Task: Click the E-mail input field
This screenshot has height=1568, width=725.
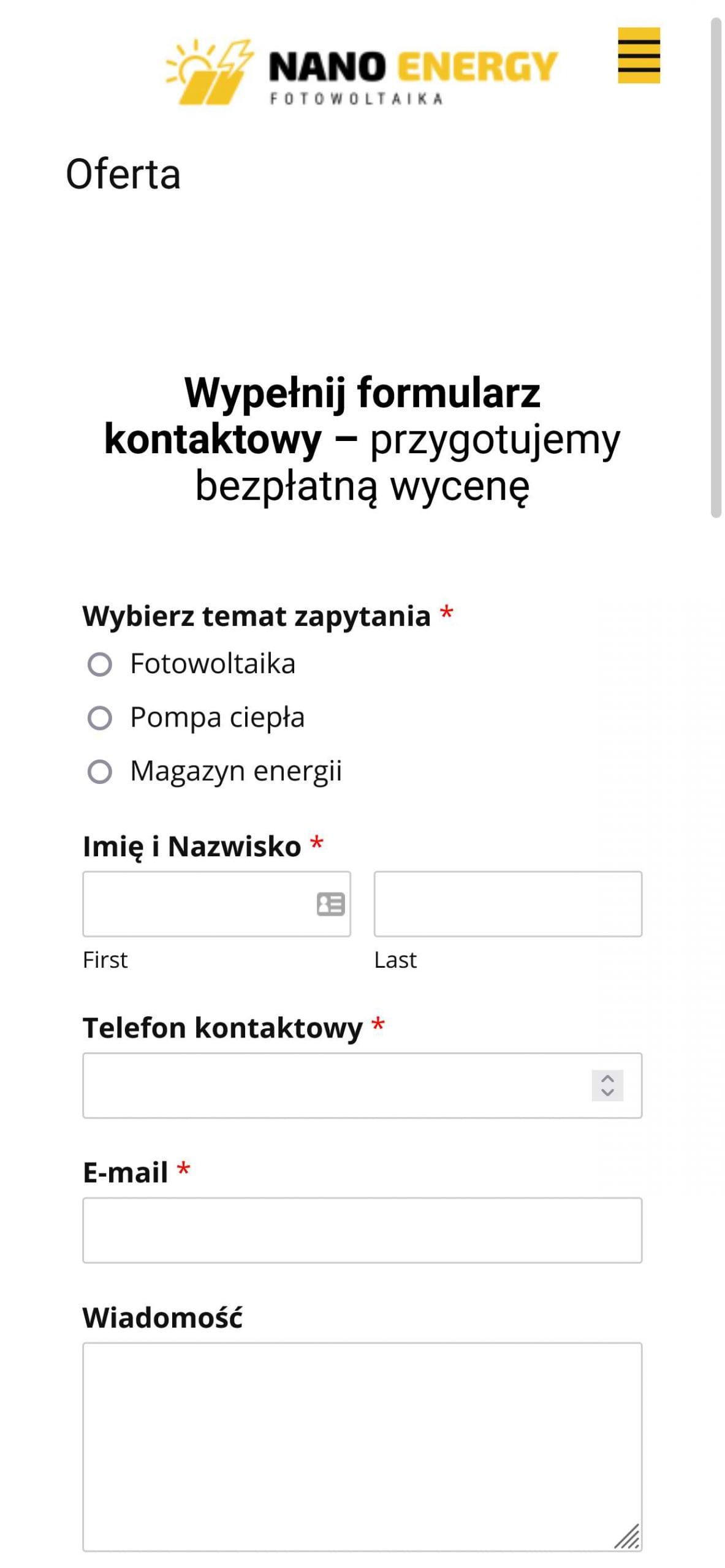Action: pyautogui.click(x=362, y=1230)
